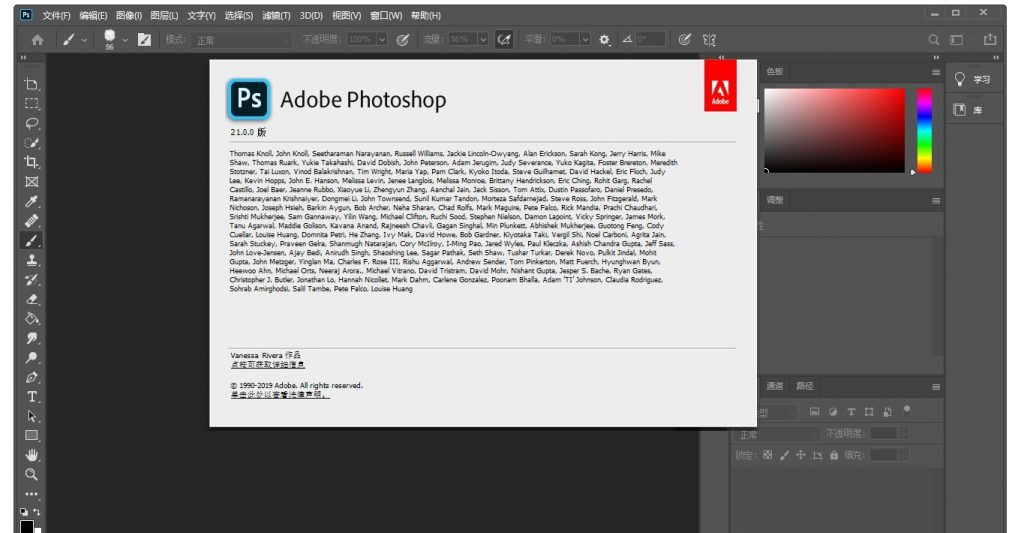Click the foreground color swatch in the toolbox
Viewport: 1024px width, 533px height.
pos(27,526)
